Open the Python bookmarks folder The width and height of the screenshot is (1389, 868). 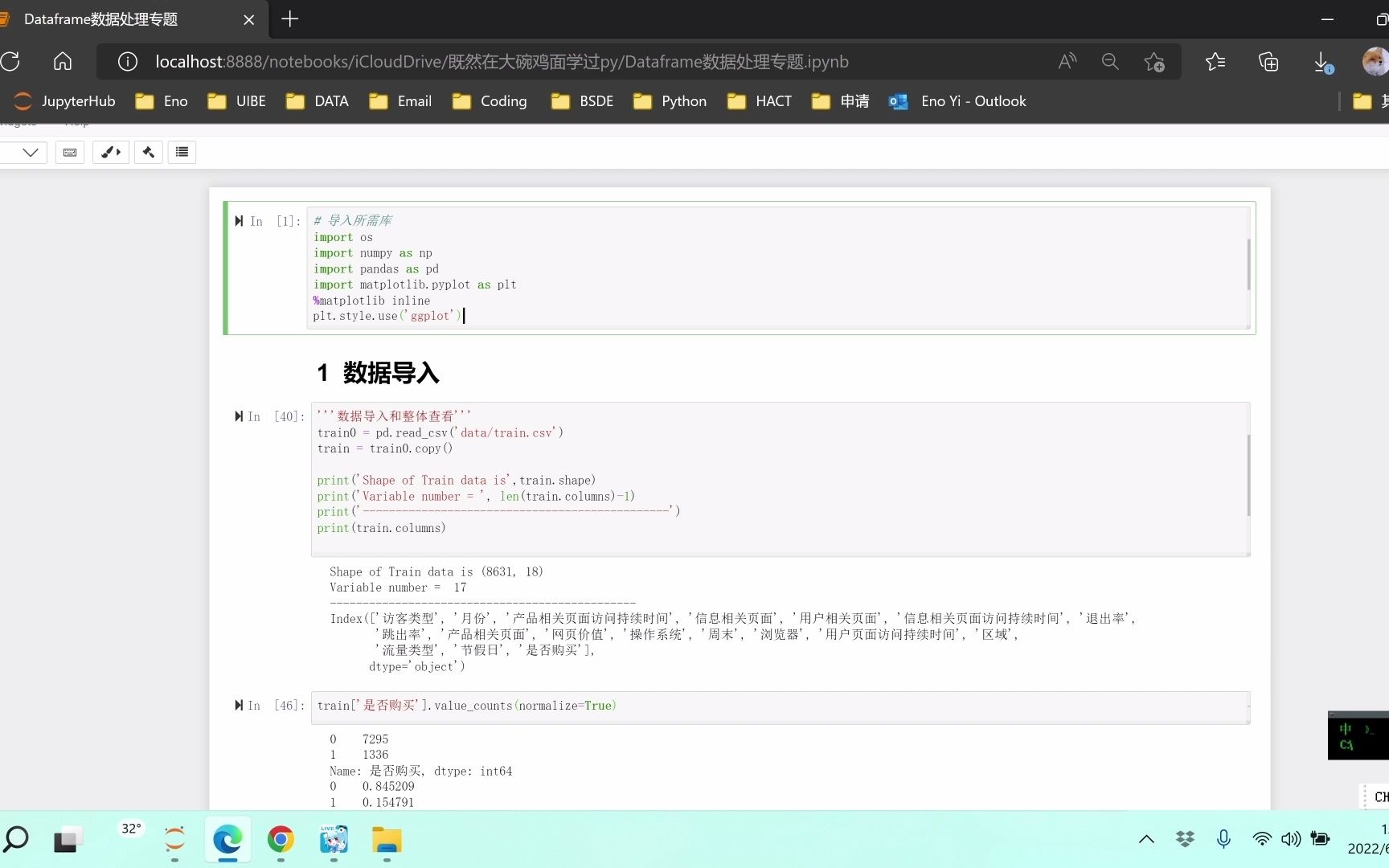click(x=670, y=101)
